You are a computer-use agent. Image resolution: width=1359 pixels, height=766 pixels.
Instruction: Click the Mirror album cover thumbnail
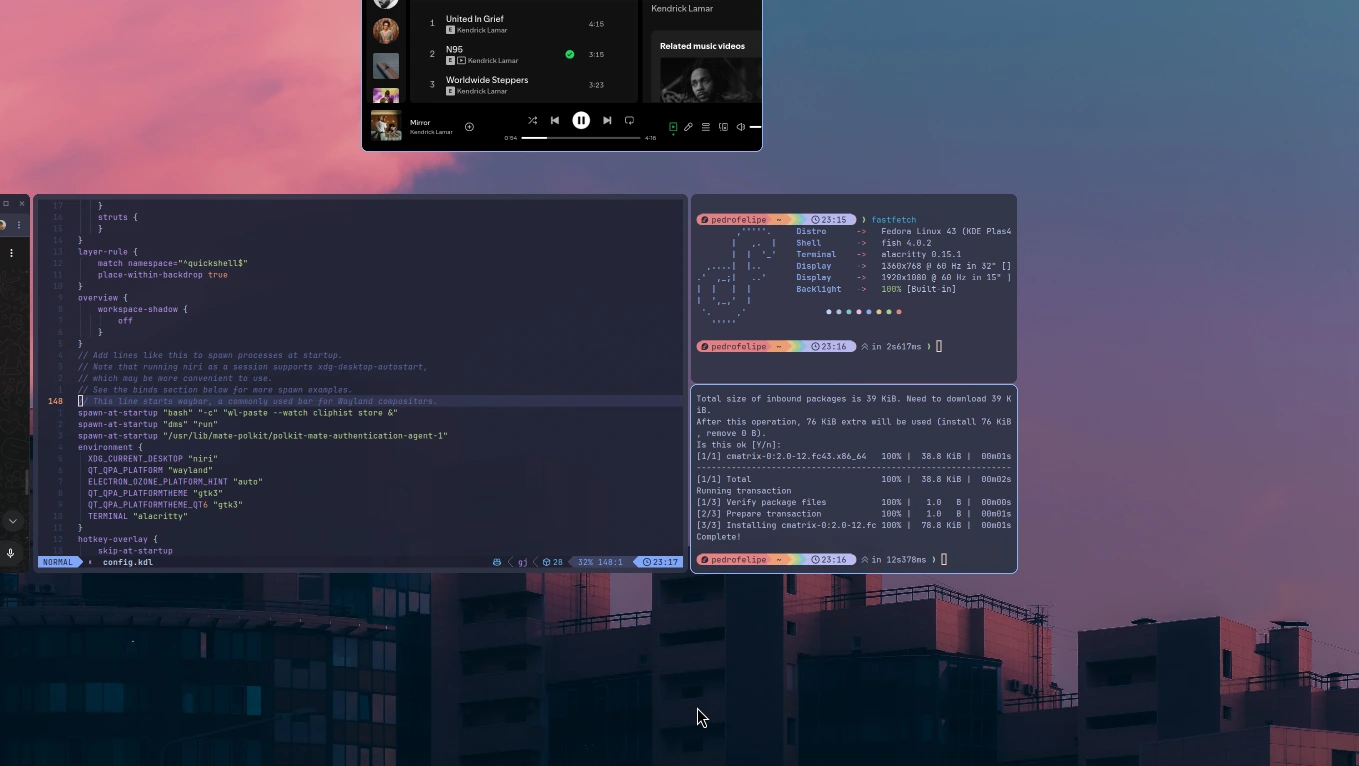(x=386, y=126)
